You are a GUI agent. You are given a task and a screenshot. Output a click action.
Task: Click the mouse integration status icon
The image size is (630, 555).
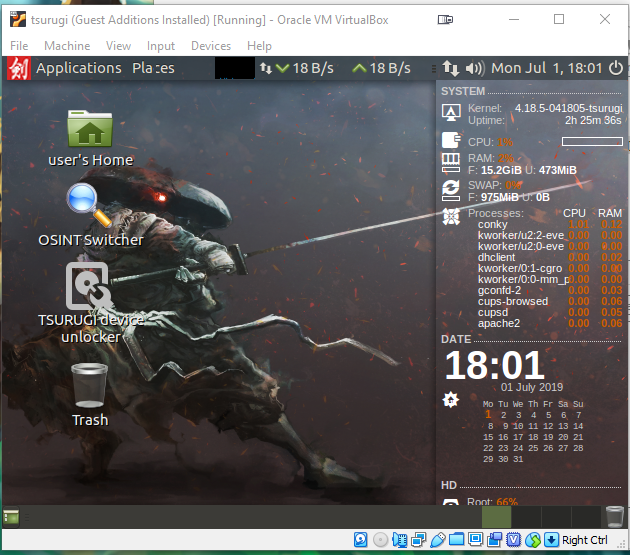533,540
